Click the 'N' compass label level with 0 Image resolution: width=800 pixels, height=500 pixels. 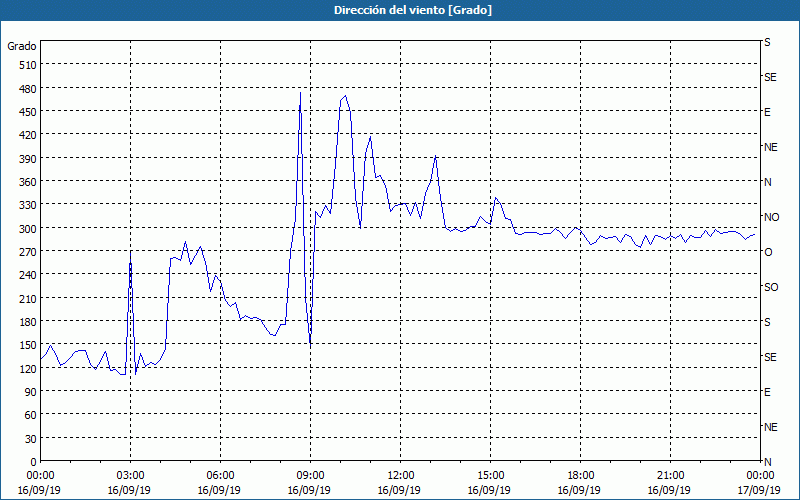click(767, 462)
